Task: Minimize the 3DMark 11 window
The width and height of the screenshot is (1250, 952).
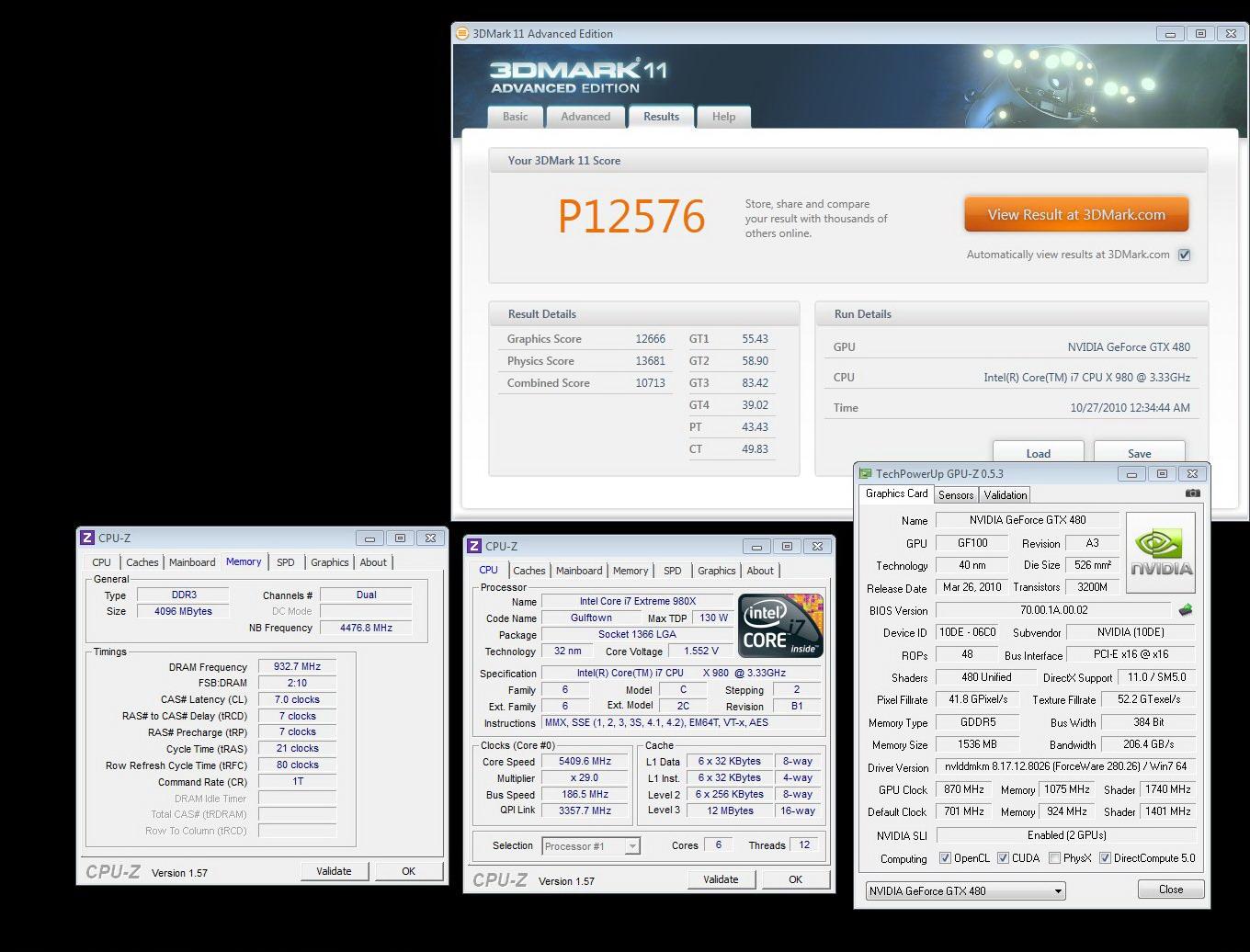Action: tap(1170, 34)
